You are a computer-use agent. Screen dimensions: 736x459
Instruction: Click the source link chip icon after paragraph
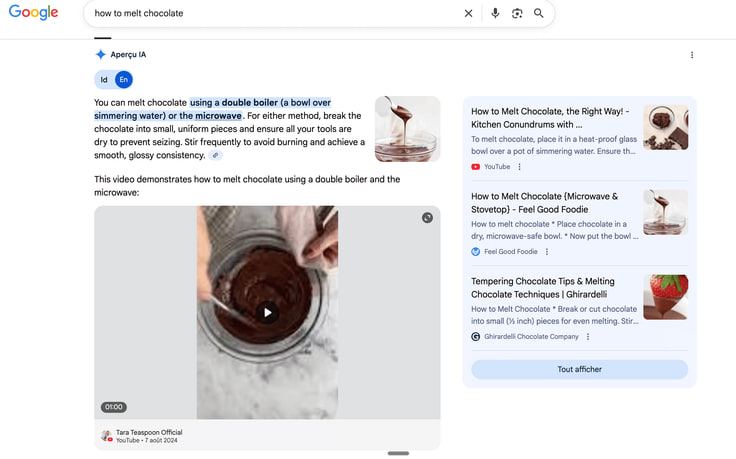[x=216, y=156]
